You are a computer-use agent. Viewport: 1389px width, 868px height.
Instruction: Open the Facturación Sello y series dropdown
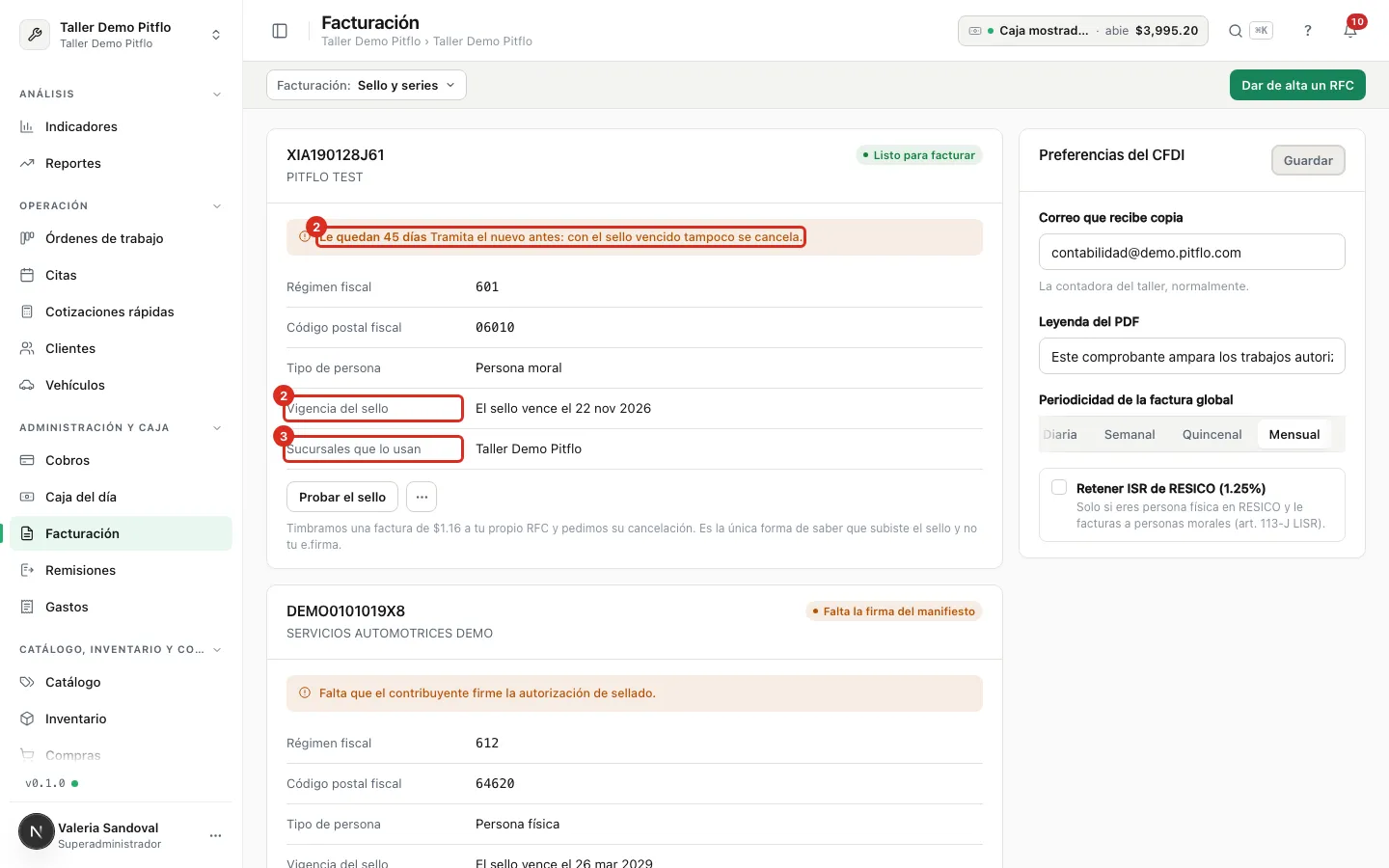tap(367, 85)
